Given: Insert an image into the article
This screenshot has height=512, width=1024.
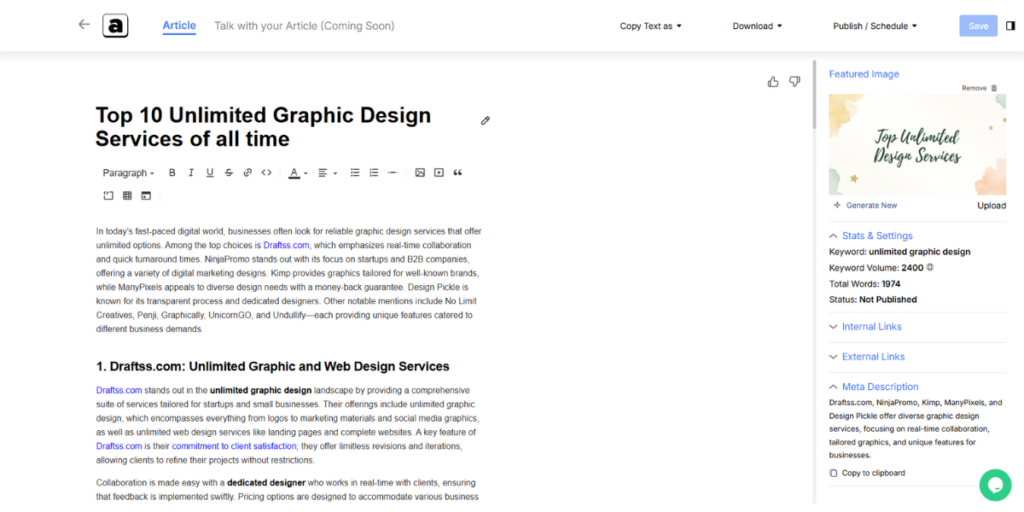Looking at the screenshot, I should (x=420, y=173).
